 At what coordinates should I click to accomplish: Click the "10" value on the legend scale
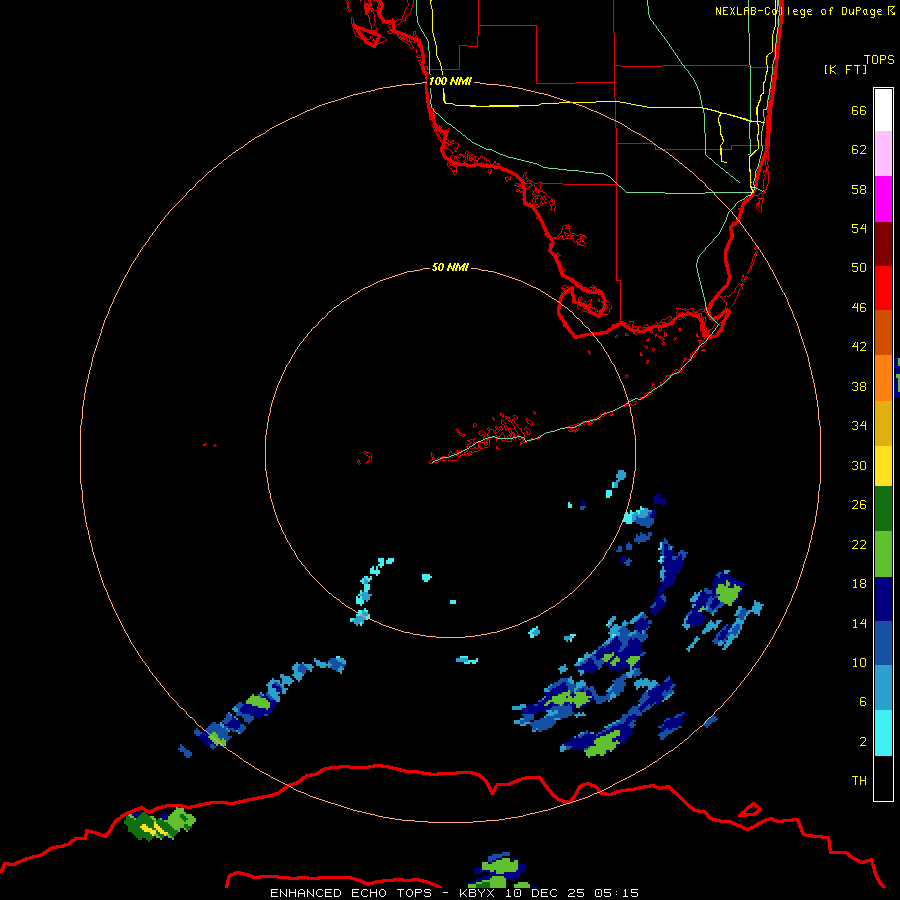[859, 662]
